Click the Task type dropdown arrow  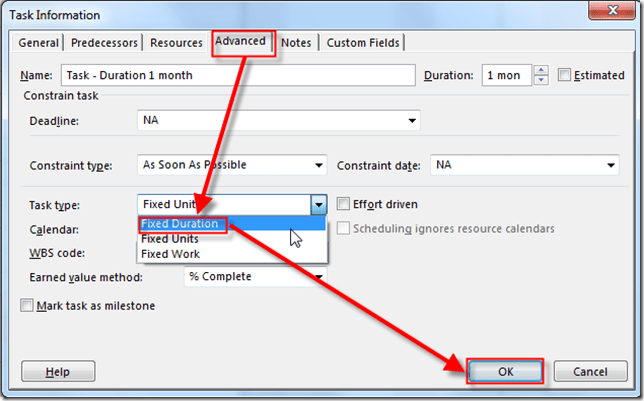(318, 204)
